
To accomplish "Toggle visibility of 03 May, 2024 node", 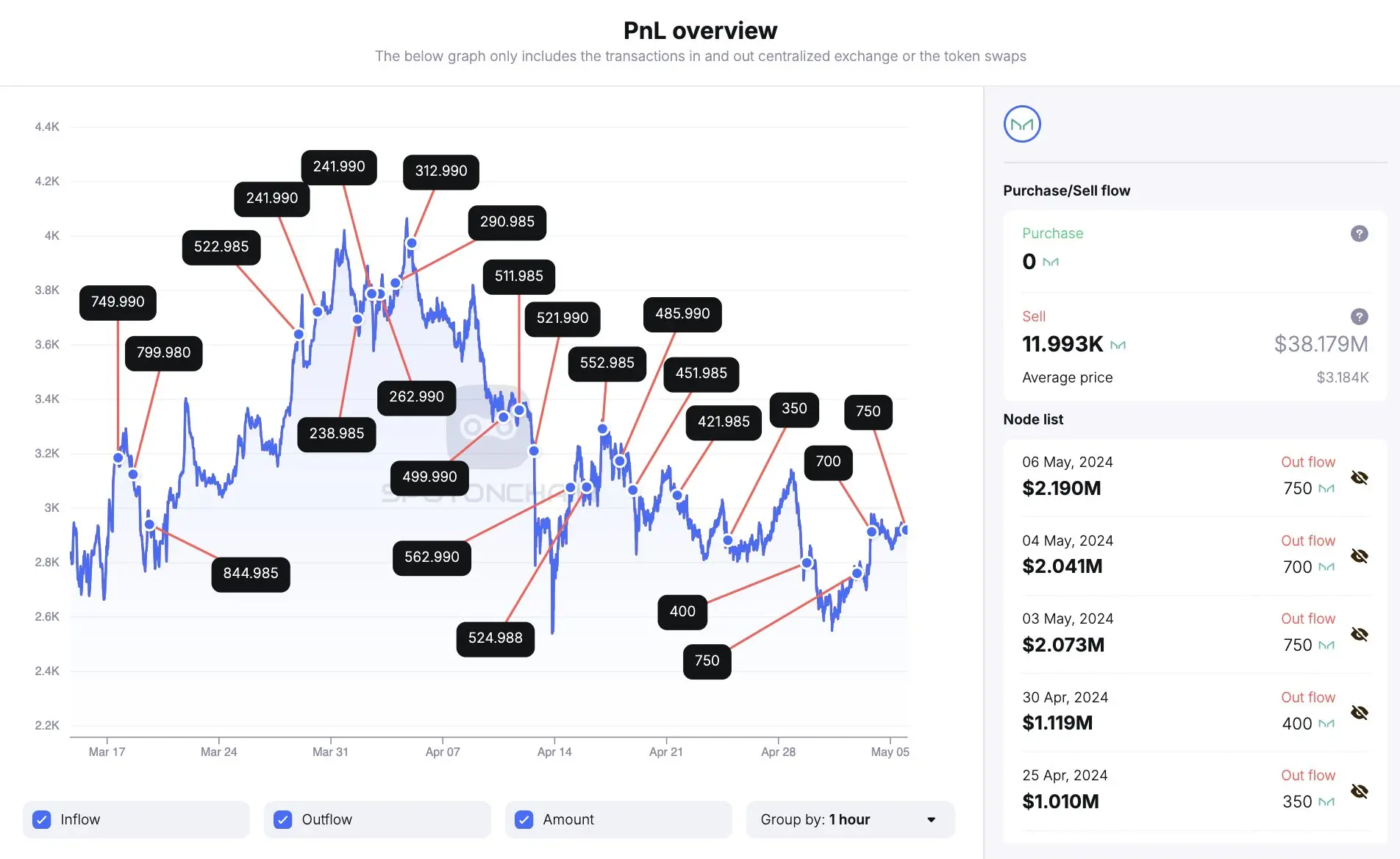I will pyautogui.click(x=1359, y=635).
